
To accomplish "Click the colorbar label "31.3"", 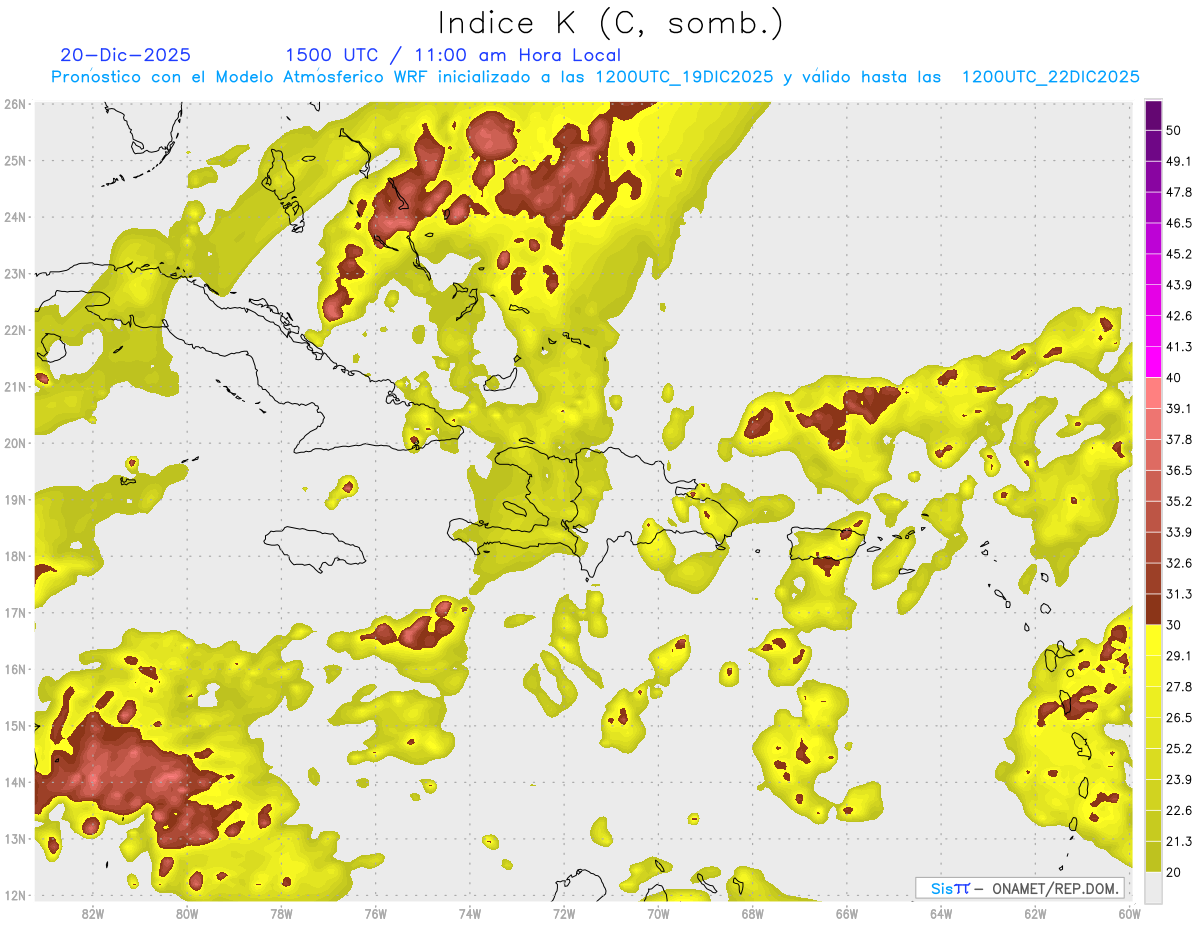I will click(x=1180, y=594).
